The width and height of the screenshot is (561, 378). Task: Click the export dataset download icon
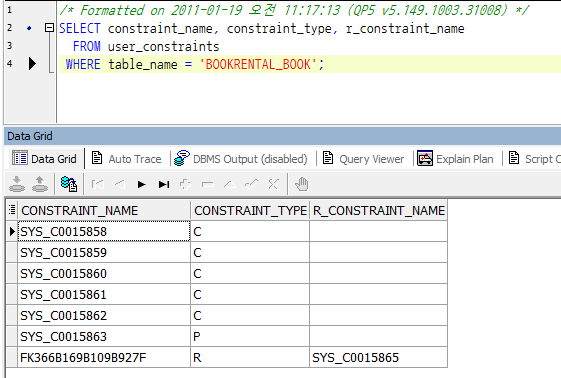point(17,184)
